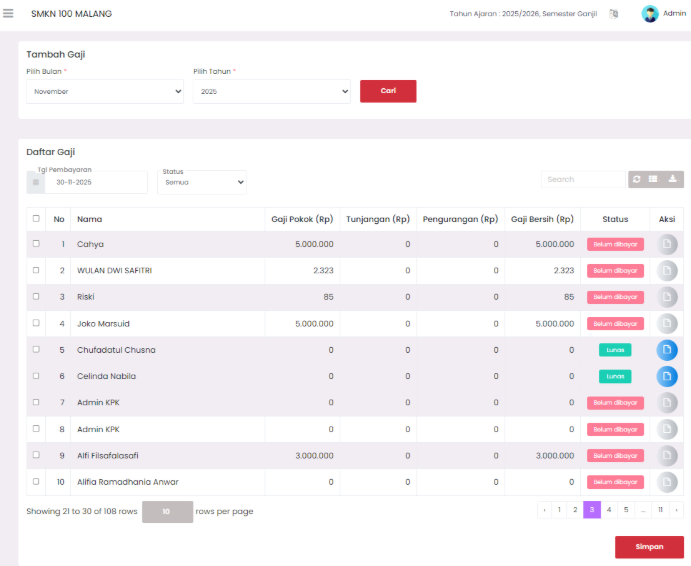Jump to last page 11
Image resolution: width=691 pixels, height=566 pixels.
(660, 510)
